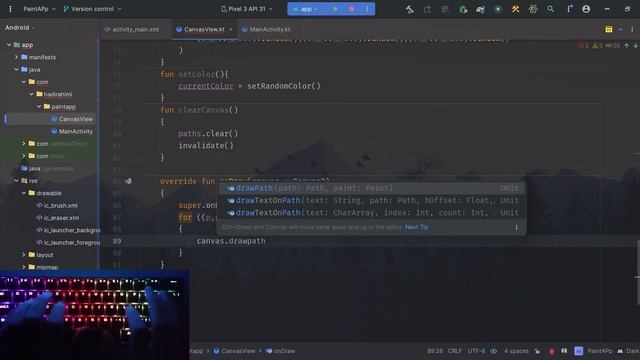Click the red Stop app button

351,9
